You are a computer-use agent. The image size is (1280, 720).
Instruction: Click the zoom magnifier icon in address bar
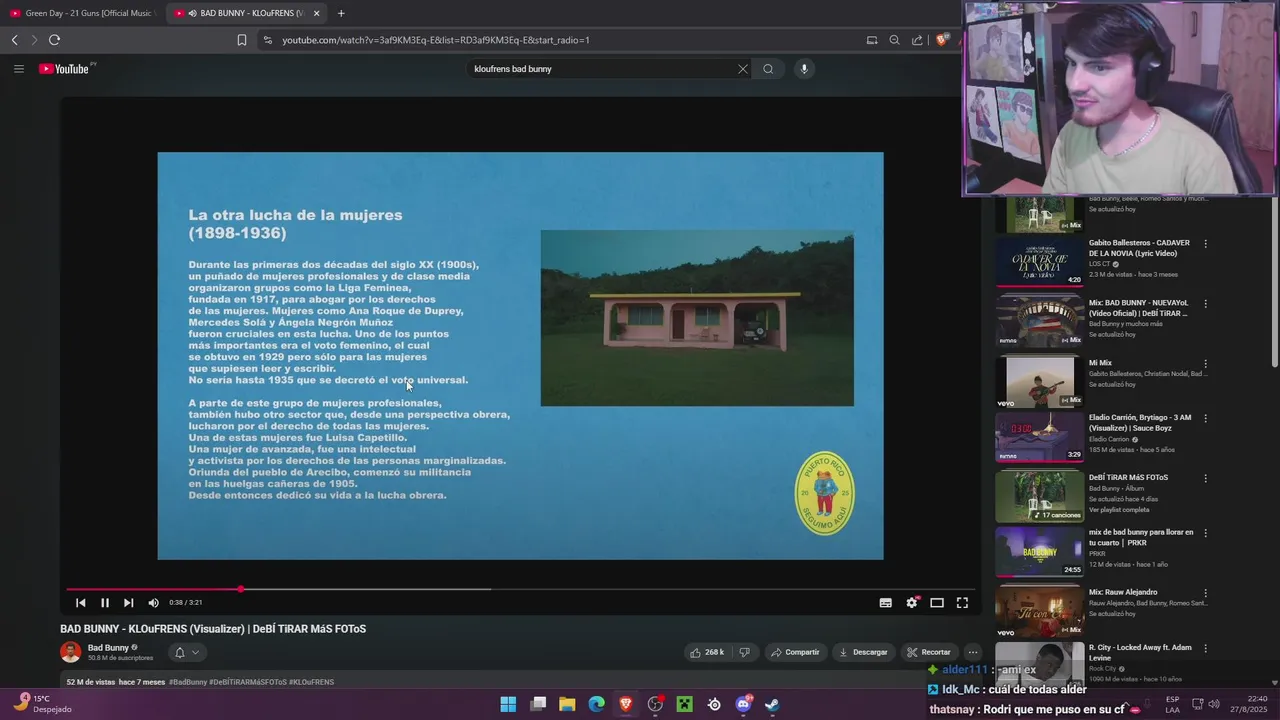click(894, 40)
